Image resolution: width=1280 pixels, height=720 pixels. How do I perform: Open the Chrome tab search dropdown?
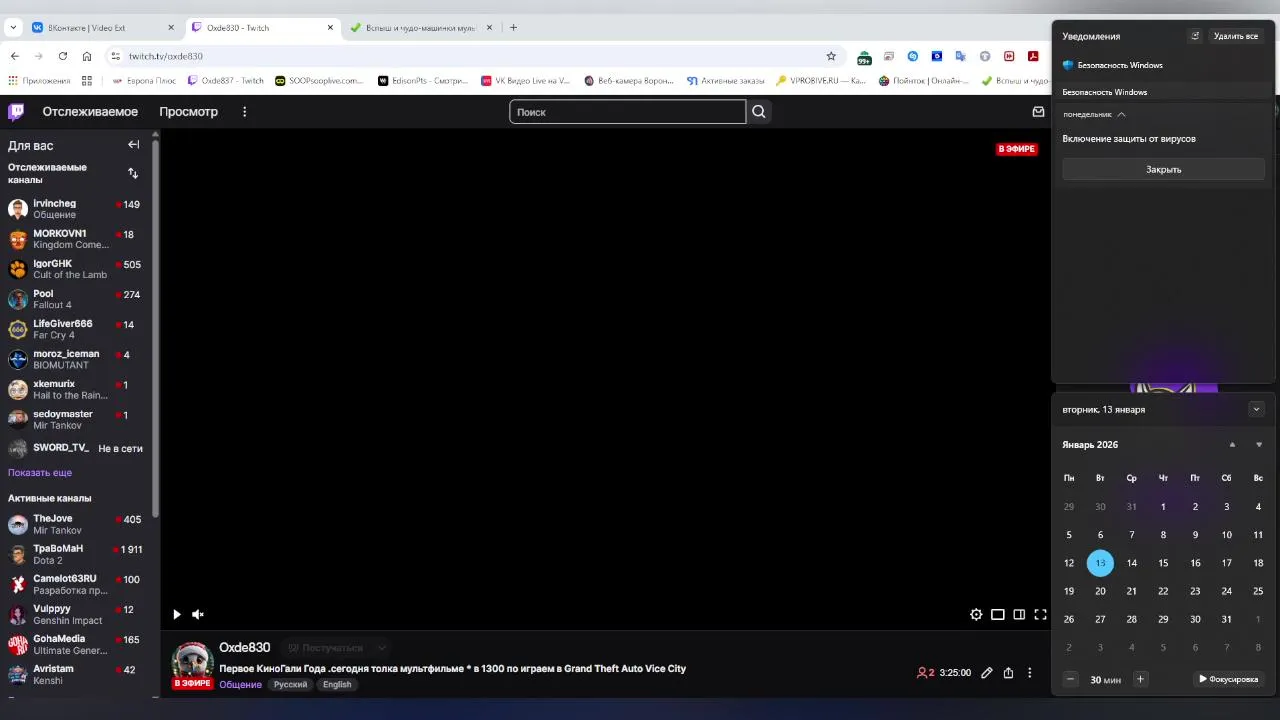click(x=13, y=27)
